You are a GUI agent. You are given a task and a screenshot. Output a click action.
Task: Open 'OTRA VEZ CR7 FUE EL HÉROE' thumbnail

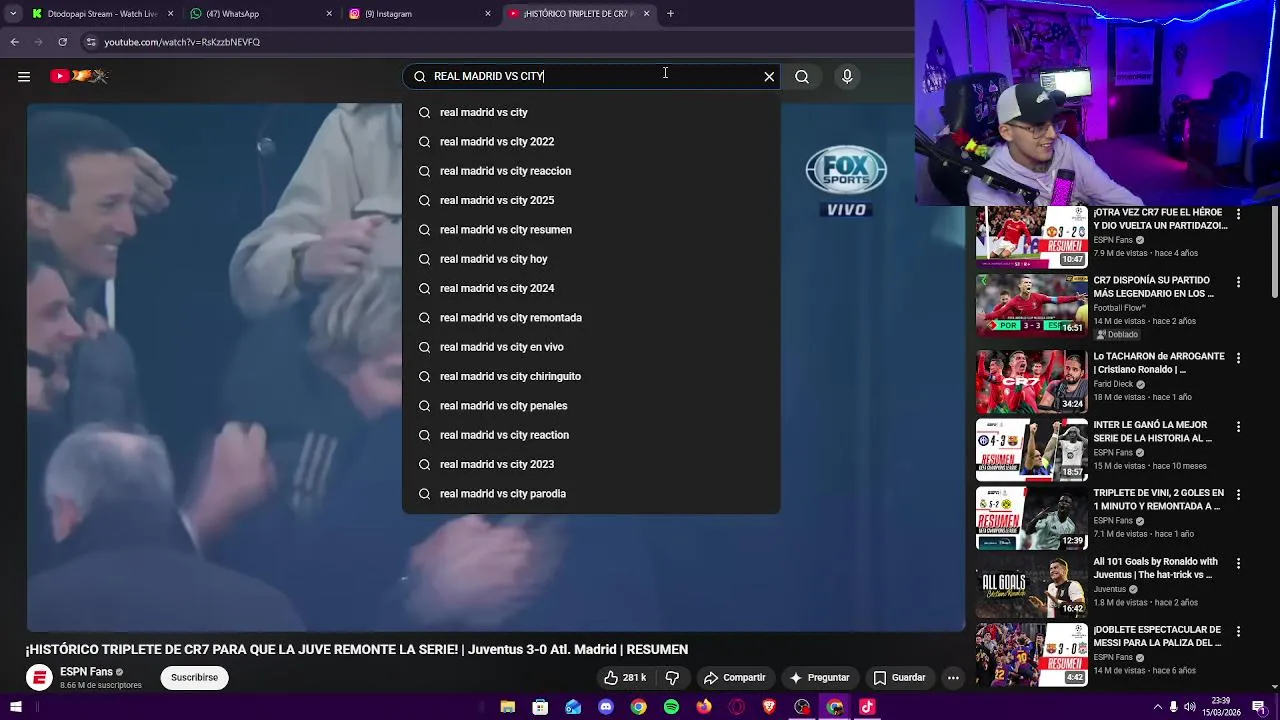coord(1032,238)
